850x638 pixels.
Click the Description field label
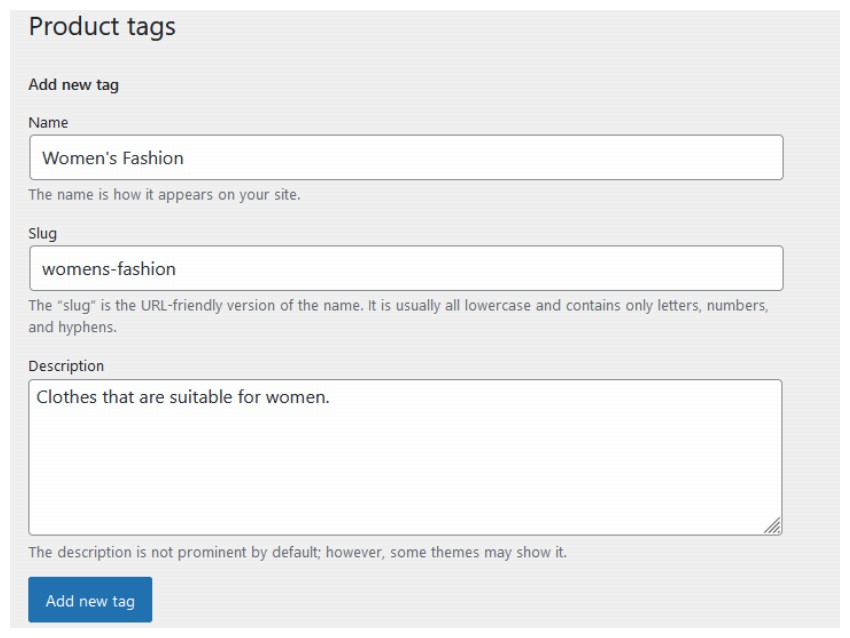pos(66,366)
